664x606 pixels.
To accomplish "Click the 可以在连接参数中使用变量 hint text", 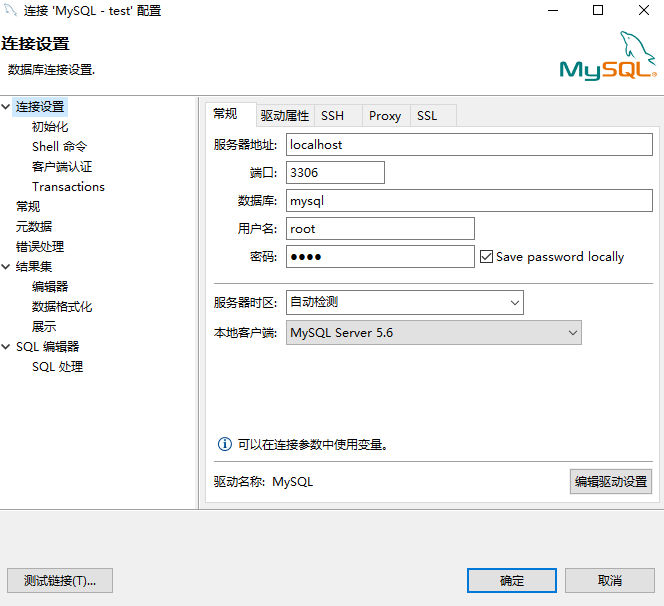I will (x=313, y=444).
